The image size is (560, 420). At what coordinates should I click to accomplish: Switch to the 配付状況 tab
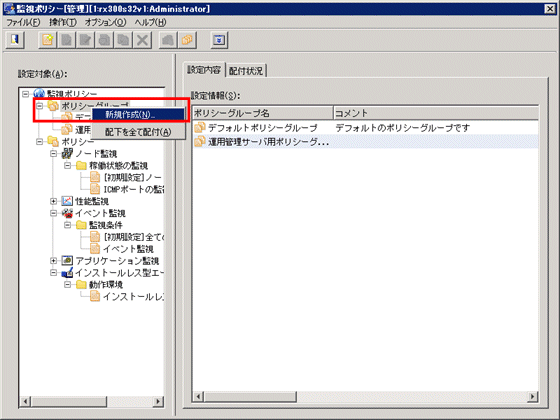point(246,71)
